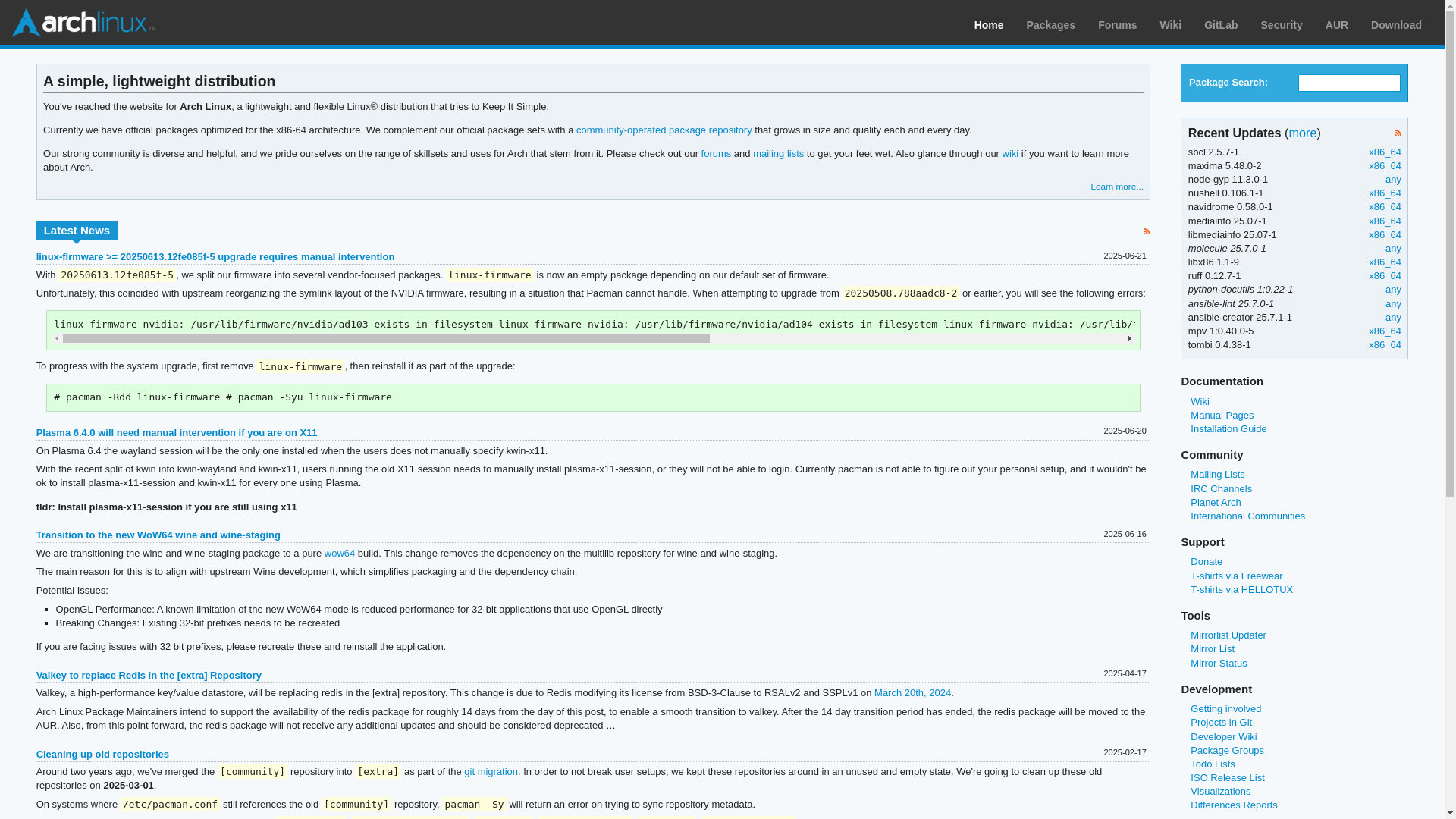
Task: Open the Plasma 6.4.0 X11 news article
Action: click(177, 433)
